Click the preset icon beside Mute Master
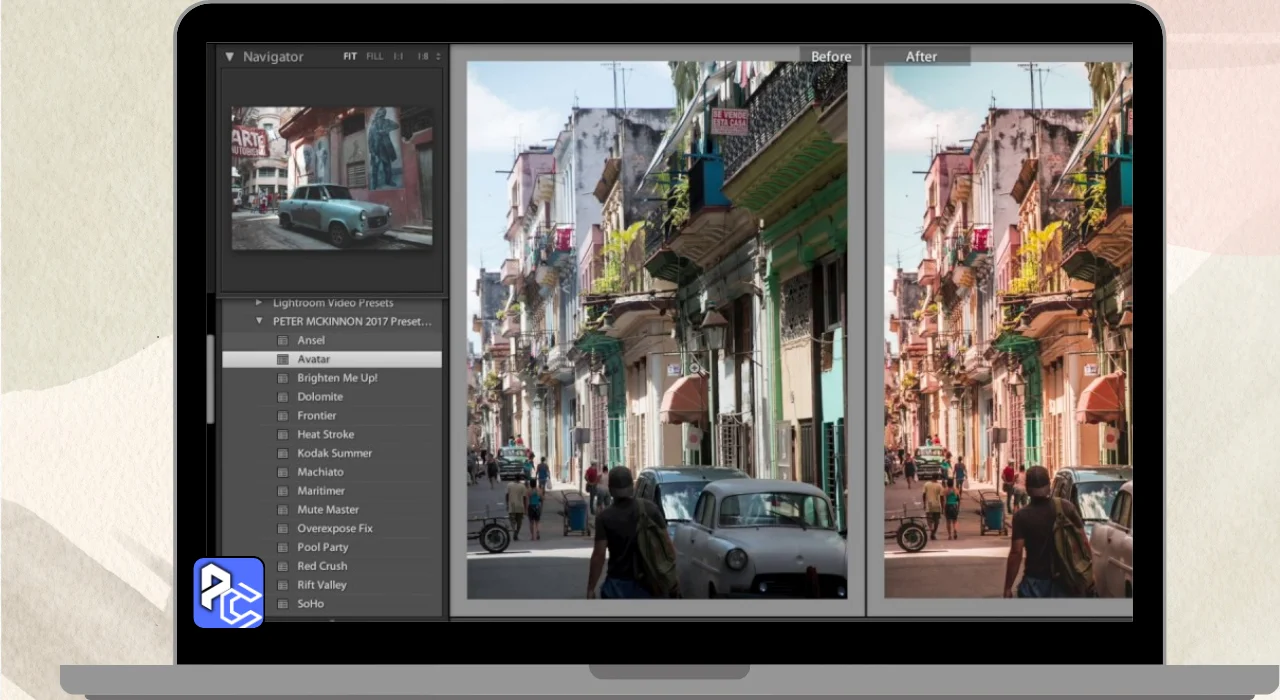Image resolution: width=1280 pixels, height=700 pixels. click(x=283, y=510)
